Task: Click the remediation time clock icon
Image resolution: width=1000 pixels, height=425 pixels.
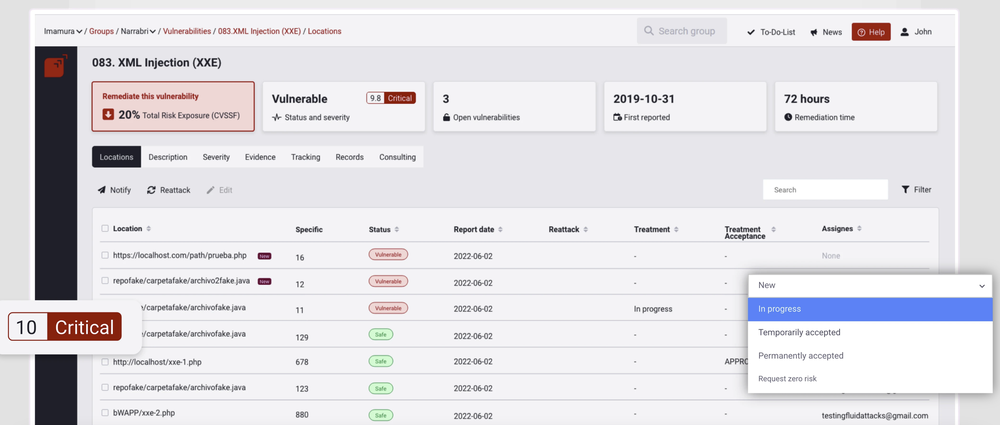Action: tap(788, 117)
